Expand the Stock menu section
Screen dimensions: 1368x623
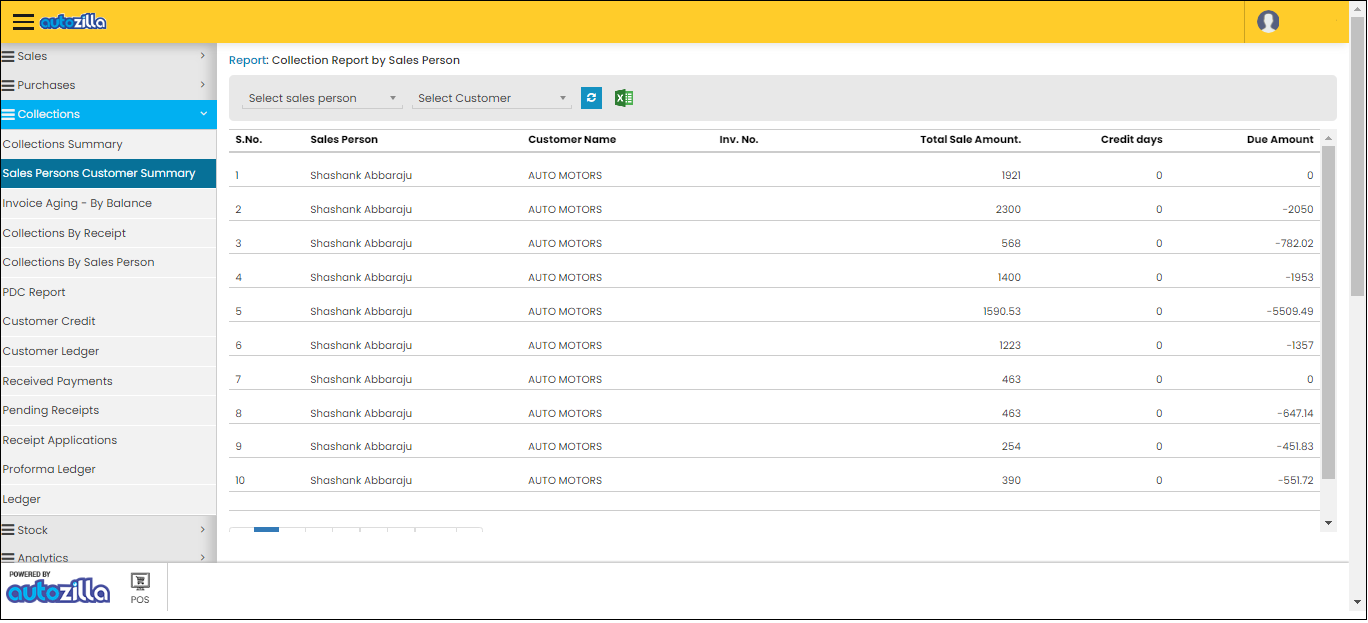point(108,530)
